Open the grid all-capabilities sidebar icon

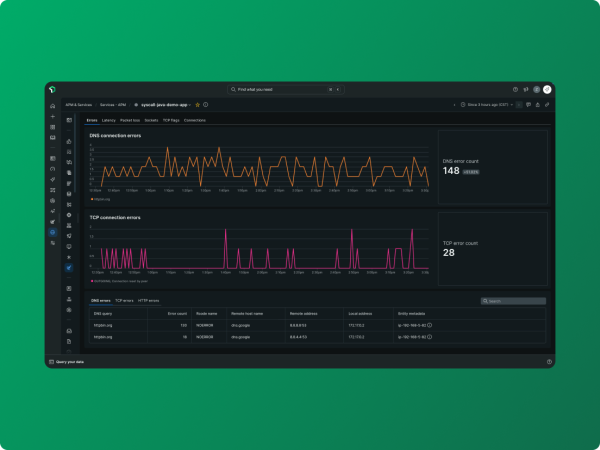point(53,127)
